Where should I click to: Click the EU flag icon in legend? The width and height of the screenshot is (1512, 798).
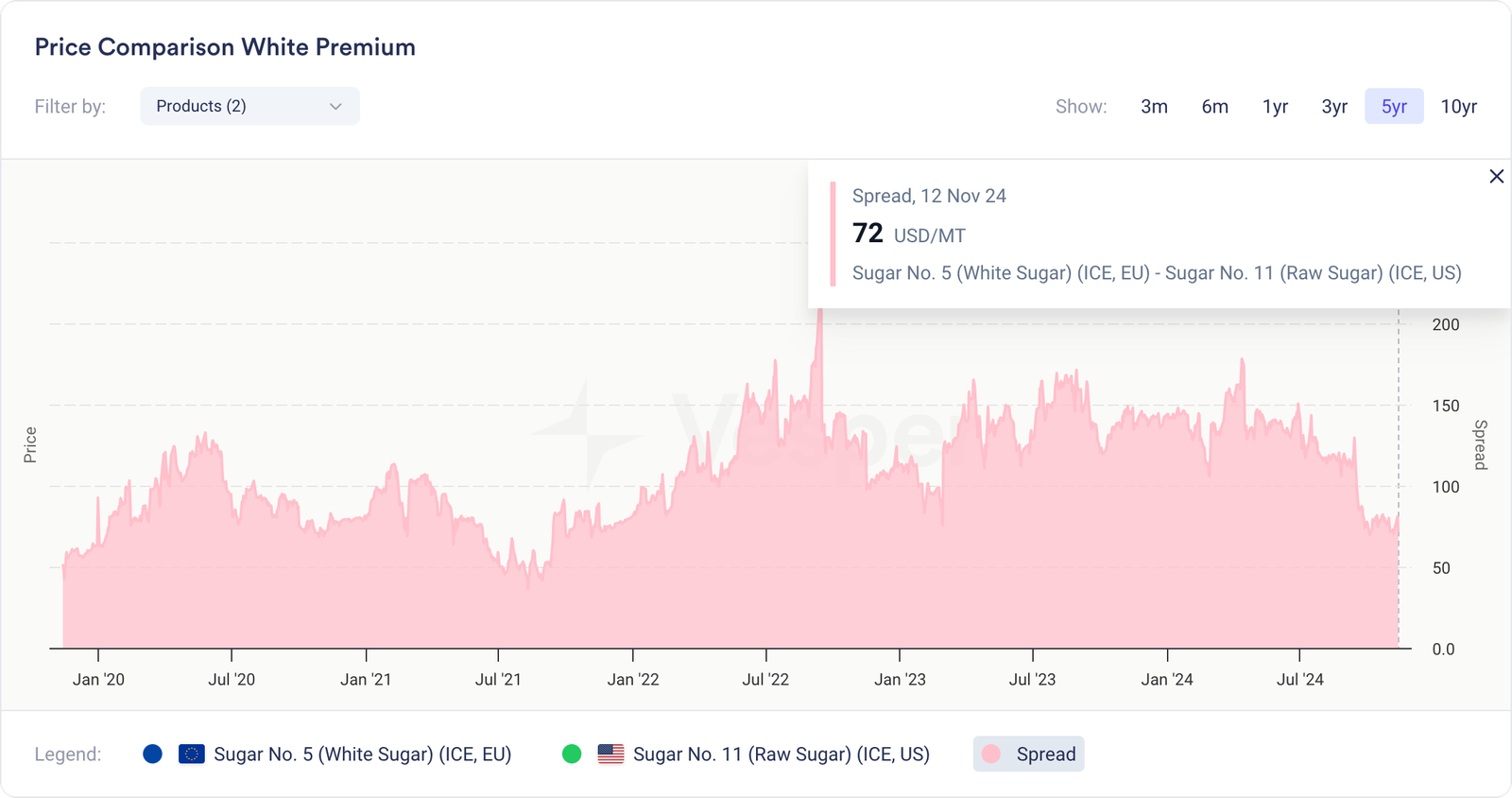[192, 755]
